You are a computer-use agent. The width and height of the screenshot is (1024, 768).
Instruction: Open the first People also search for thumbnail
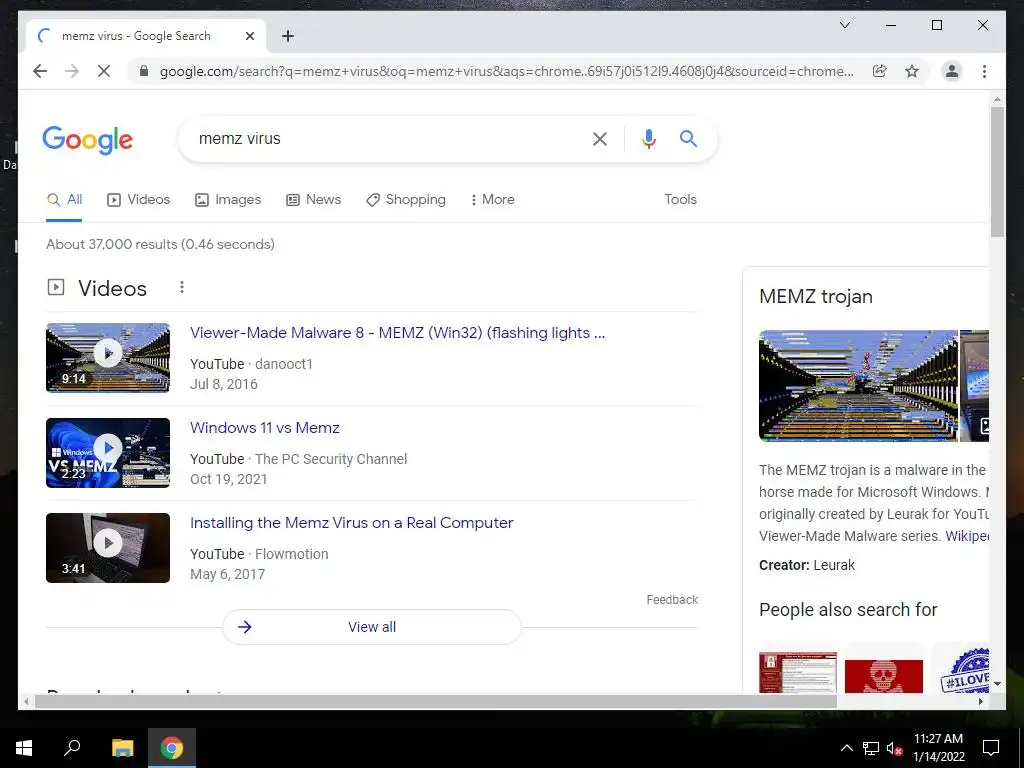[x=797, y=671]
